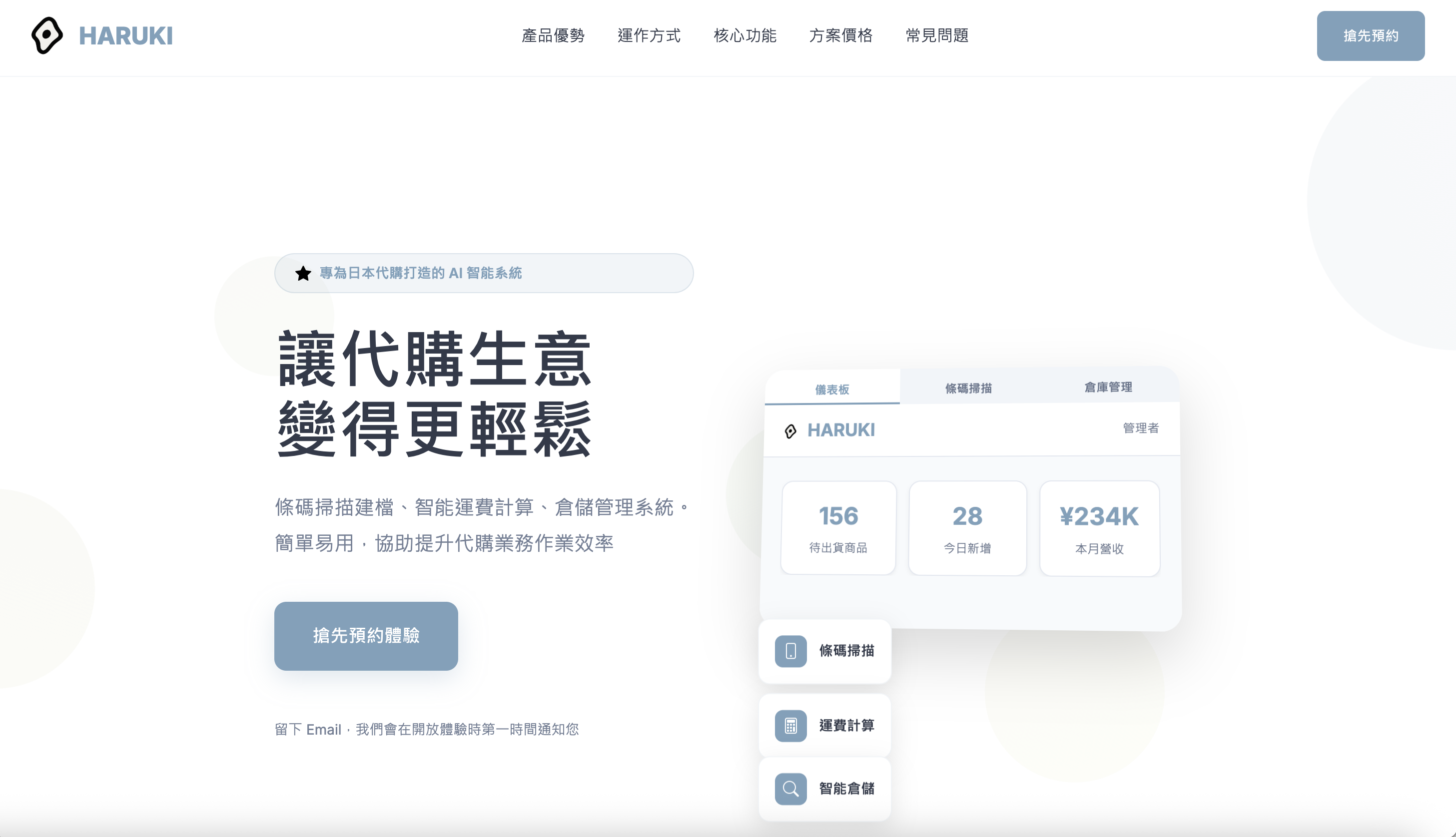This screenshot has height=837, width=1456.
Task: Click the 156 待出貨商品 stat card
Action: 838,528
